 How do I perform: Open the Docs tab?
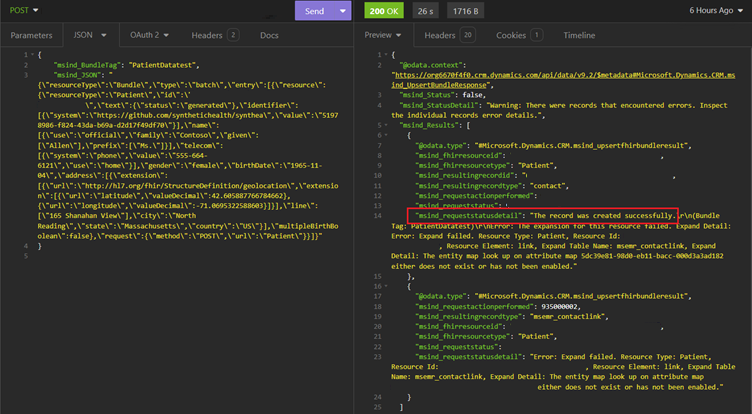[x=269, y=35]
